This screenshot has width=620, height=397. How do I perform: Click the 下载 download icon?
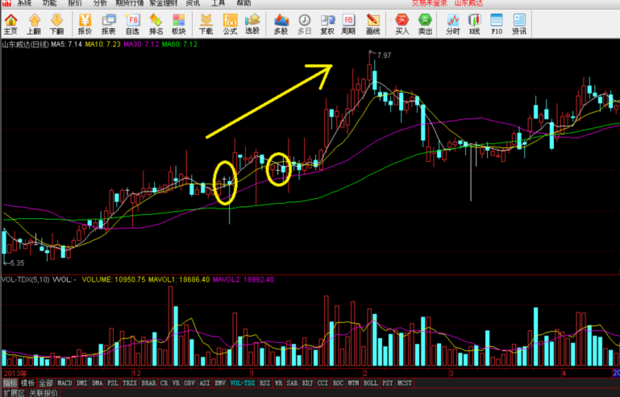206,24
